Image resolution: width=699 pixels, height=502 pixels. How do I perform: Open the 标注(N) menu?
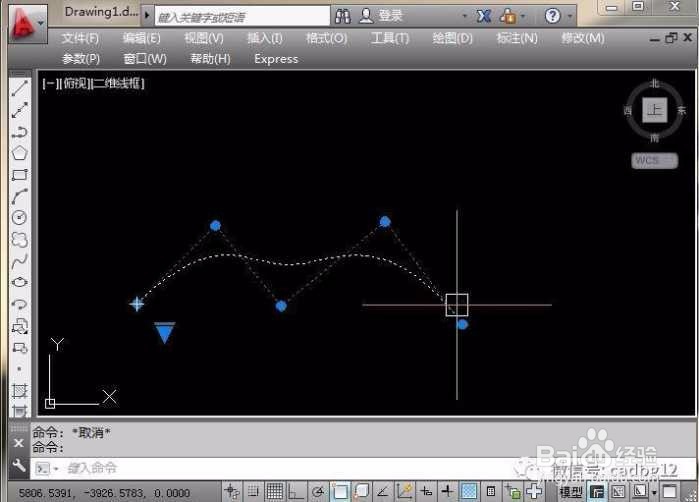pos(517,38)
